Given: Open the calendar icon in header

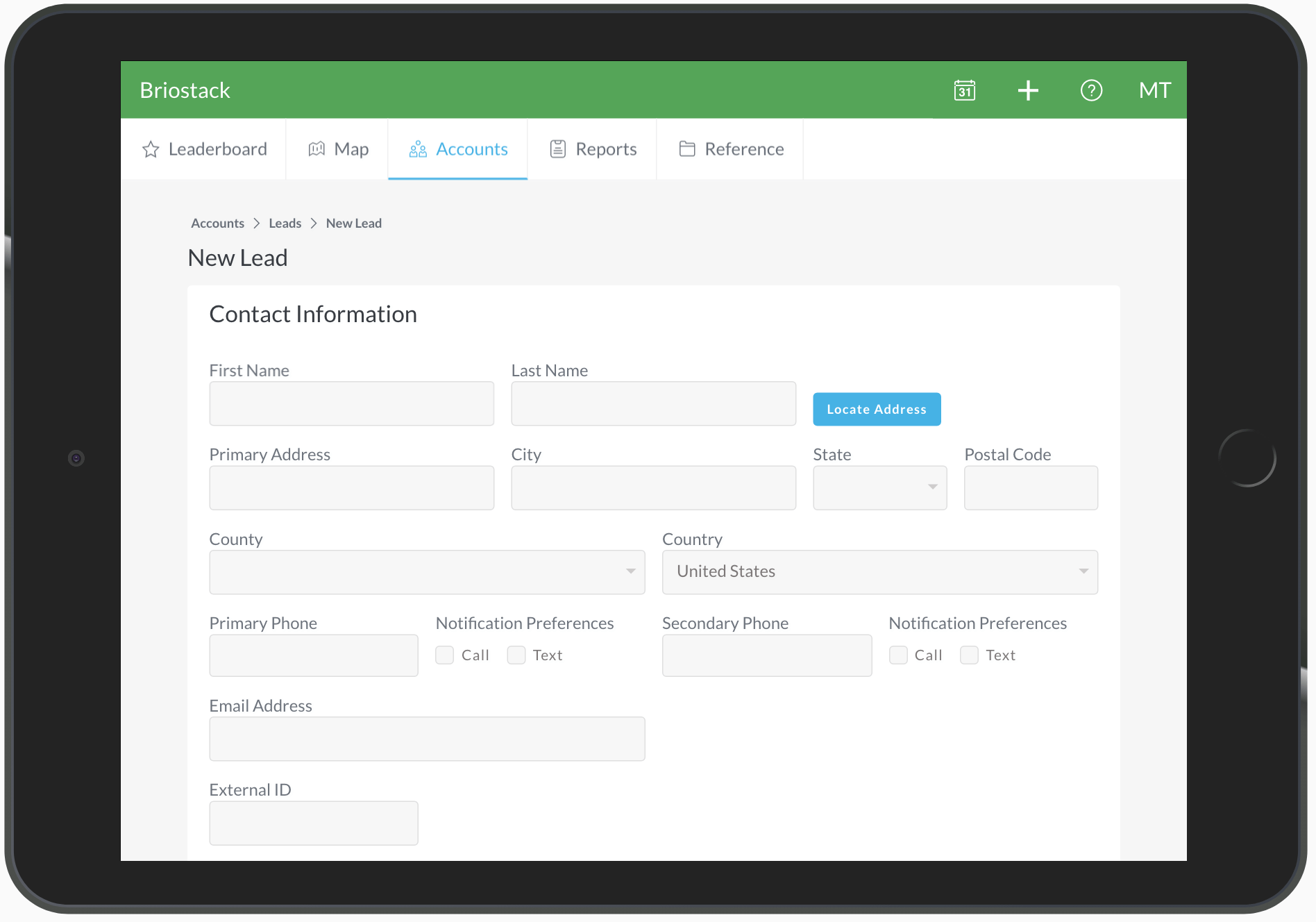Looking at the screenshot, I should [x=965, y=90].
